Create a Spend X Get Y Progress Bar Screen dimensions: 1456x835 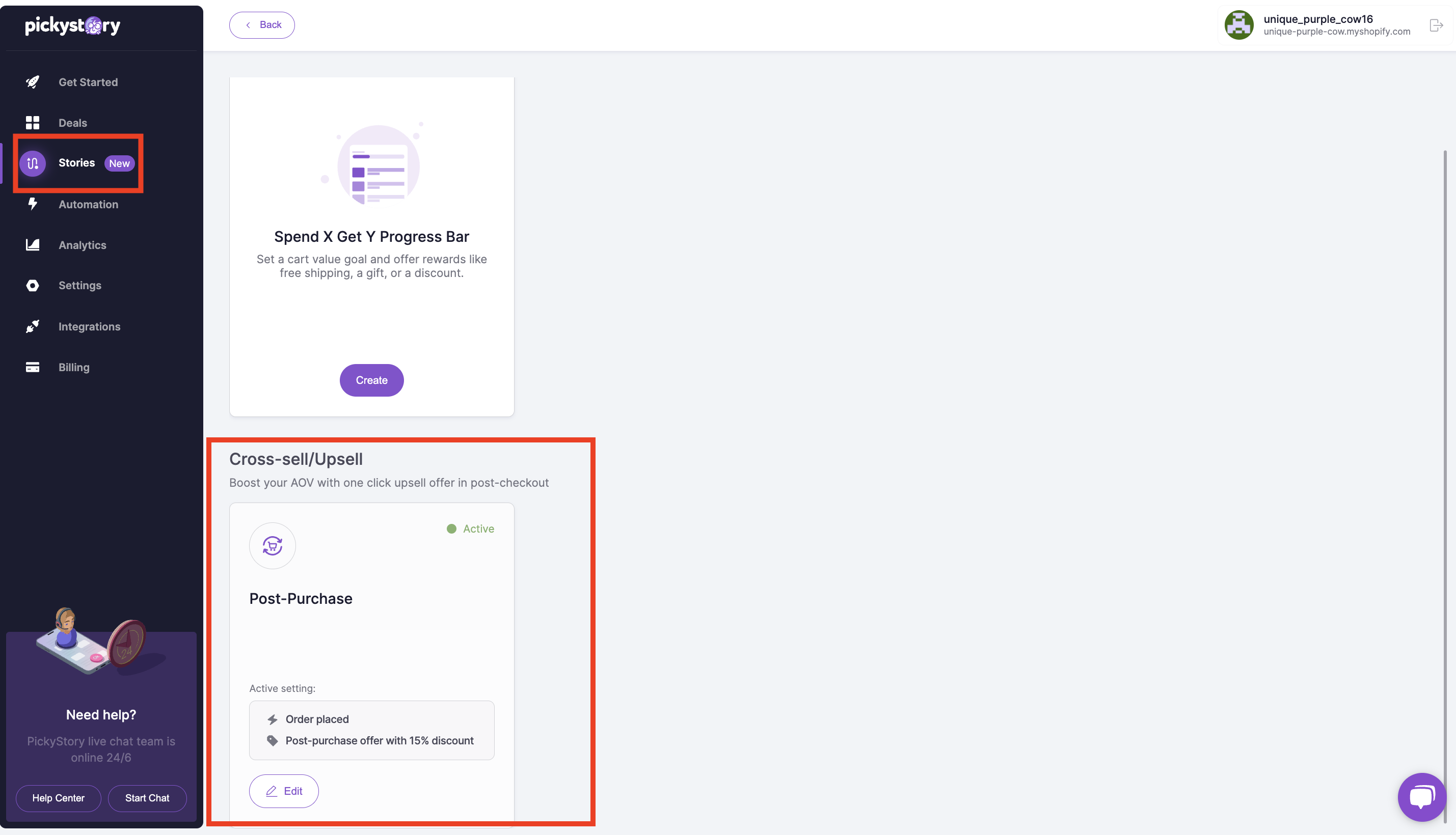tap(372, 380)
